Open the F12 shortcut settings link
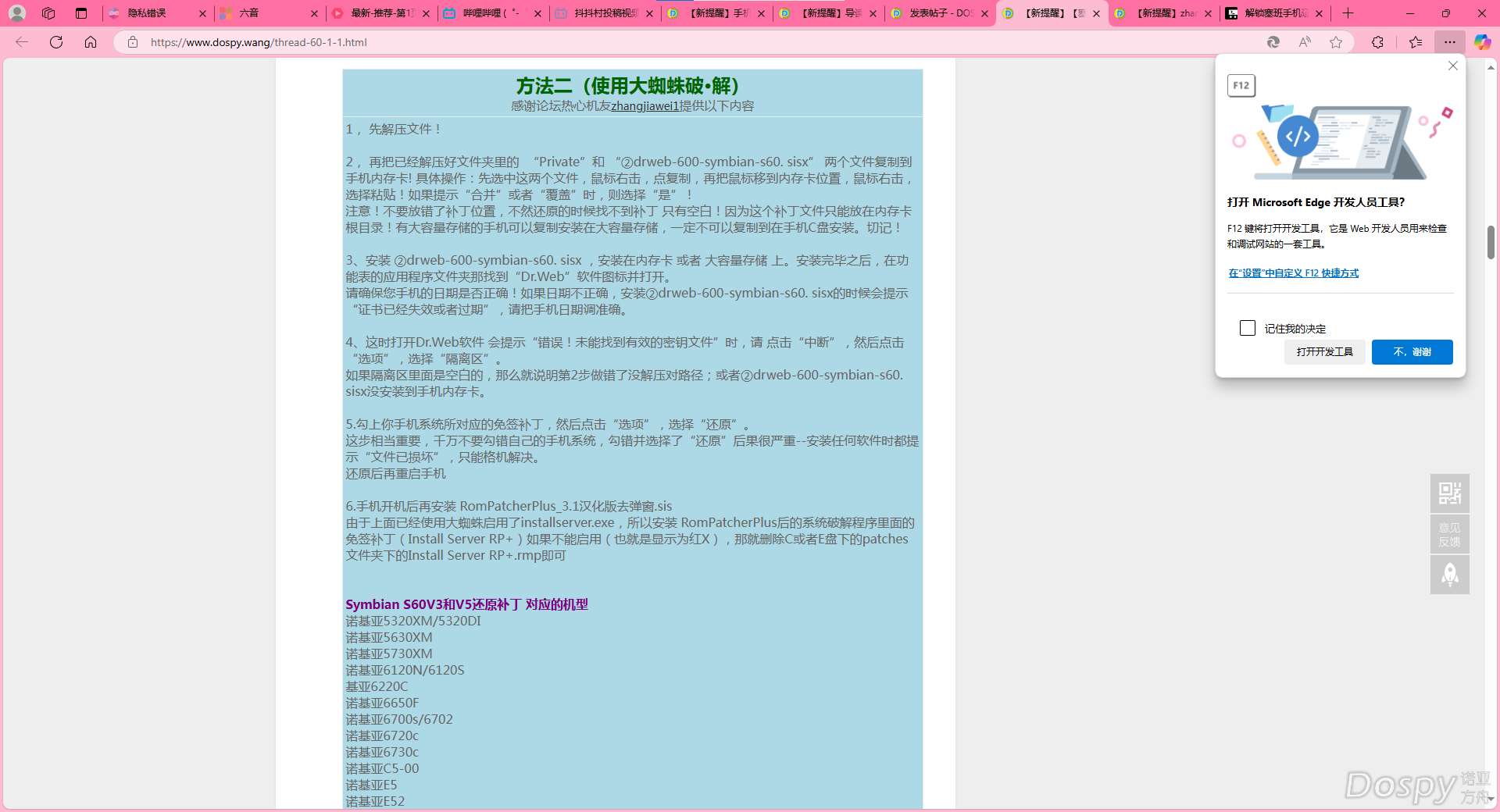 [x=1293, y=273]
